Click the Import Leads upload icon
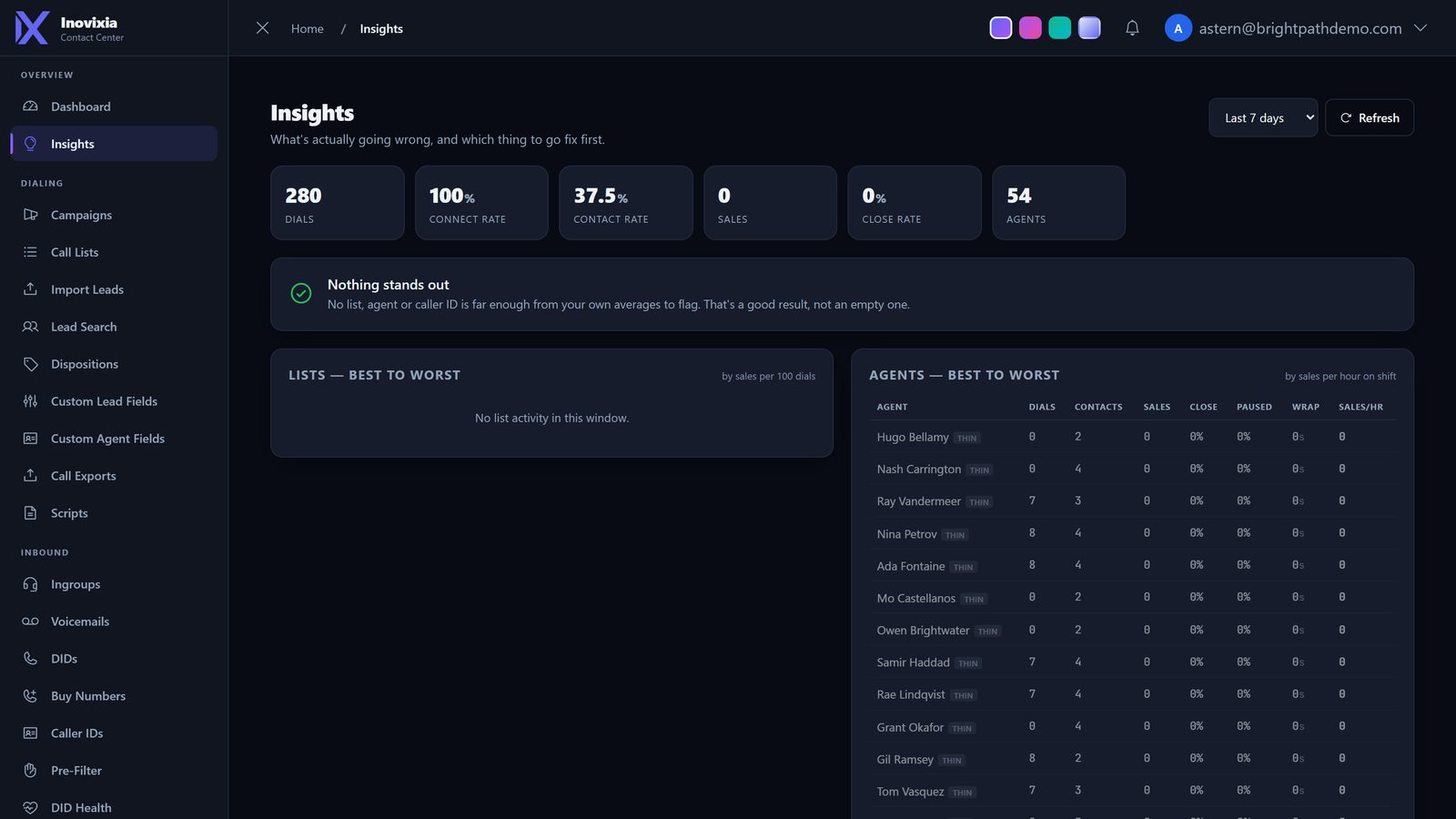The image size is (1456, 819). [30, 289]
